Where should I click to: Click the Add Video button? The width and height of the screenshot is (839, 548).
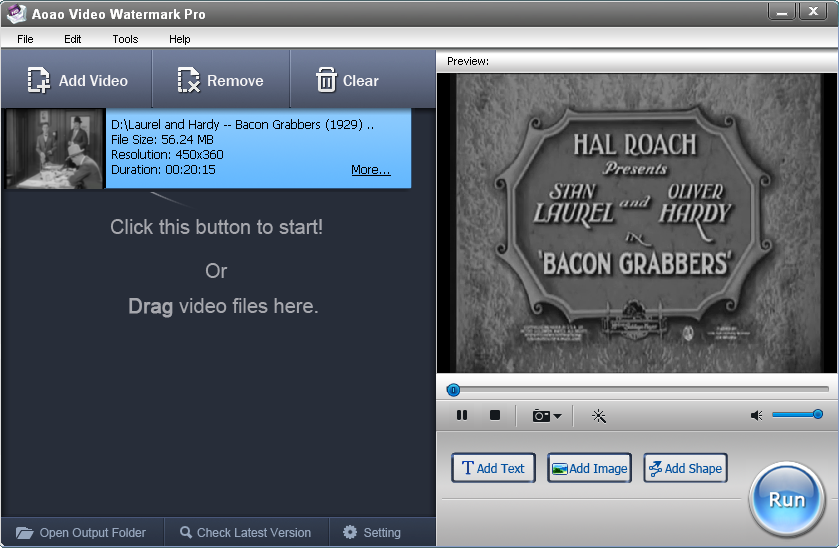(x=78, y=81)
